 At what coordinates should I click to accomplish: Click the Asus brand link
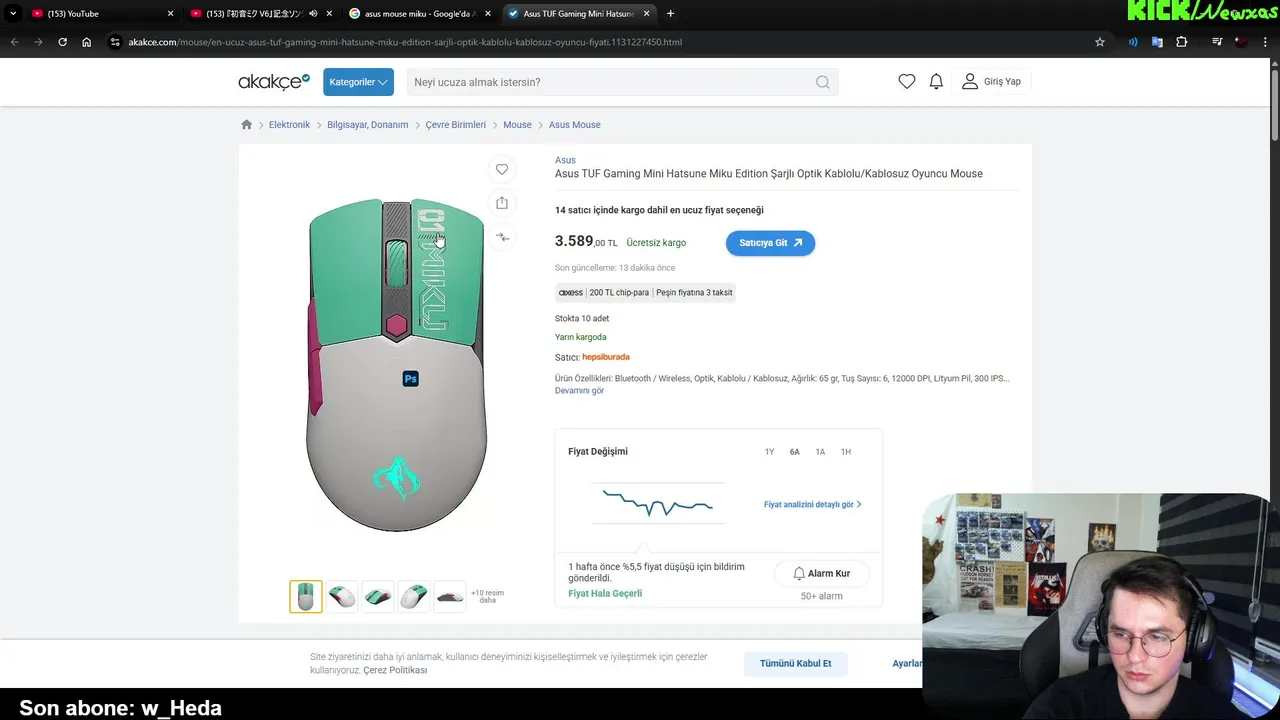click(x=565, y=160)
